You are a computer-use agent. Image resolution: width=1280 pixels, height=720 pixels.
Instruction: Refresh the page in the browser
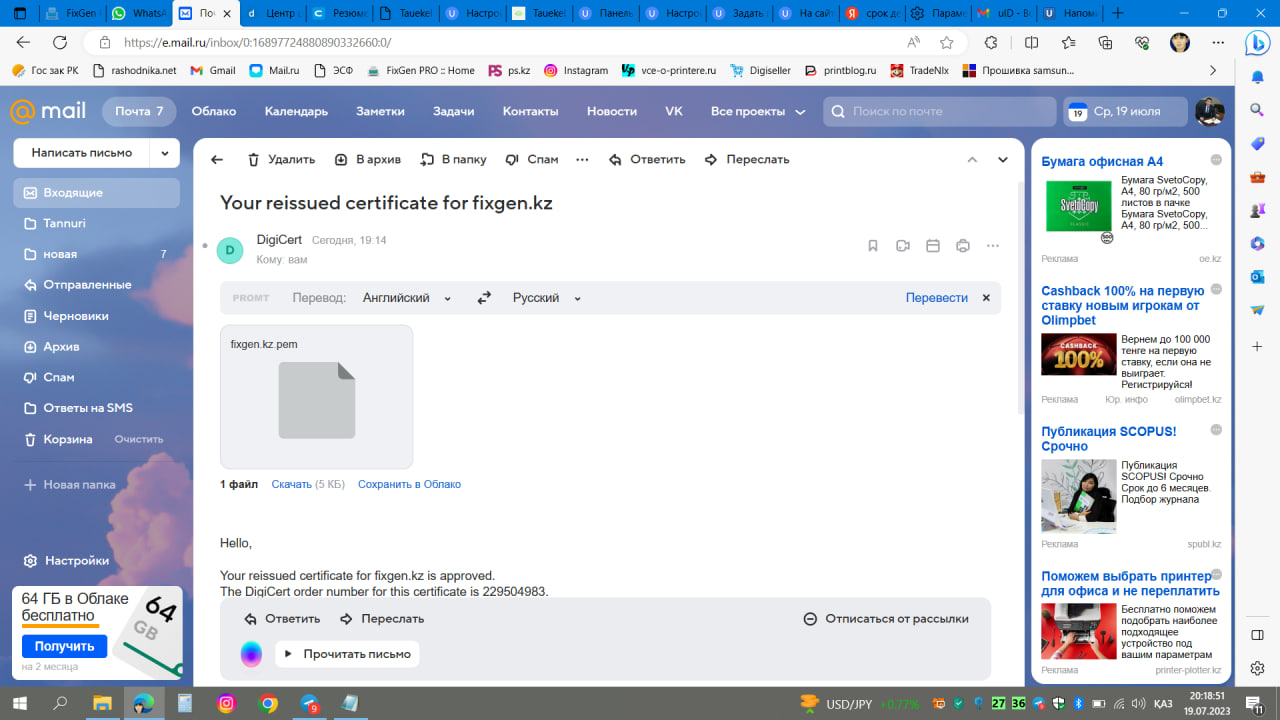click(60, 43)
